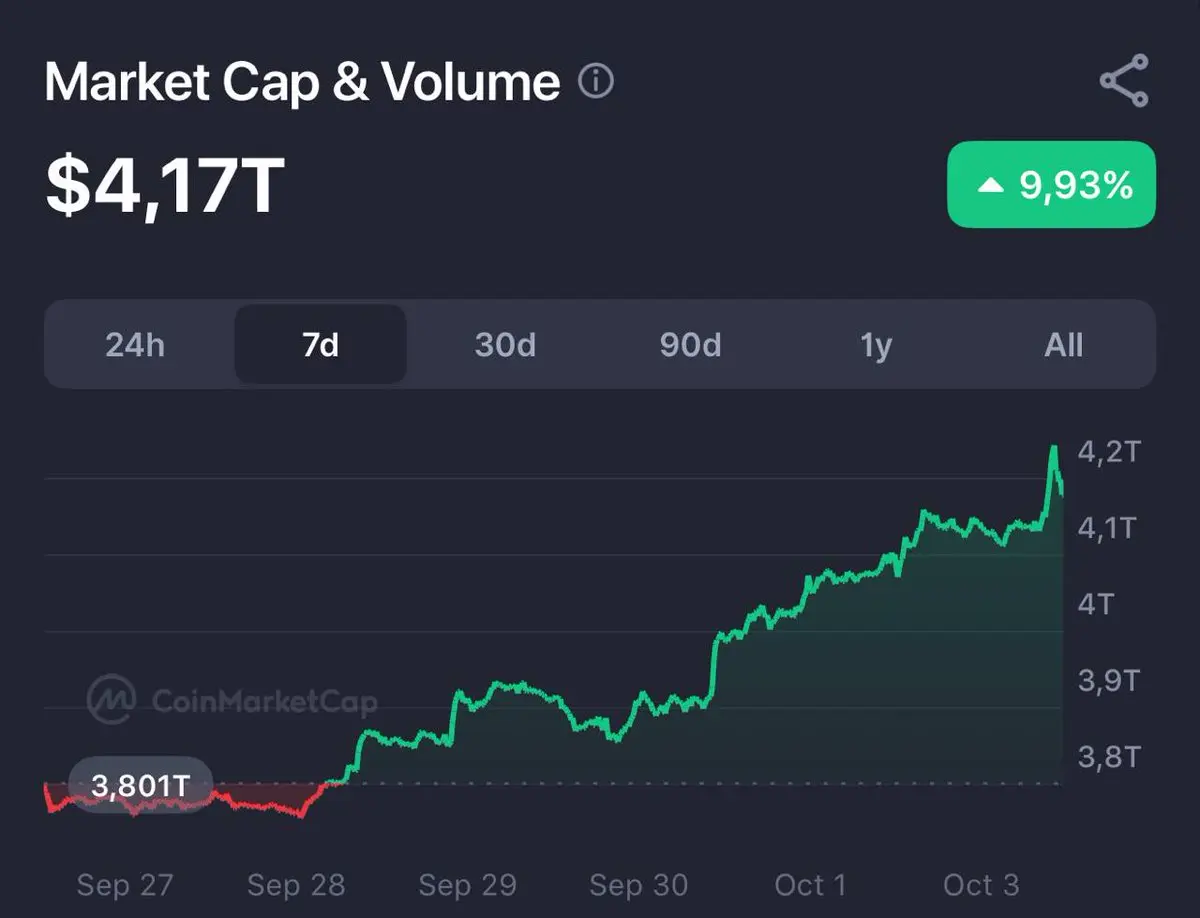Screen dimensions: 1200x918
Task: Click the 9,93% change badge
Action: coord(1051,185)
